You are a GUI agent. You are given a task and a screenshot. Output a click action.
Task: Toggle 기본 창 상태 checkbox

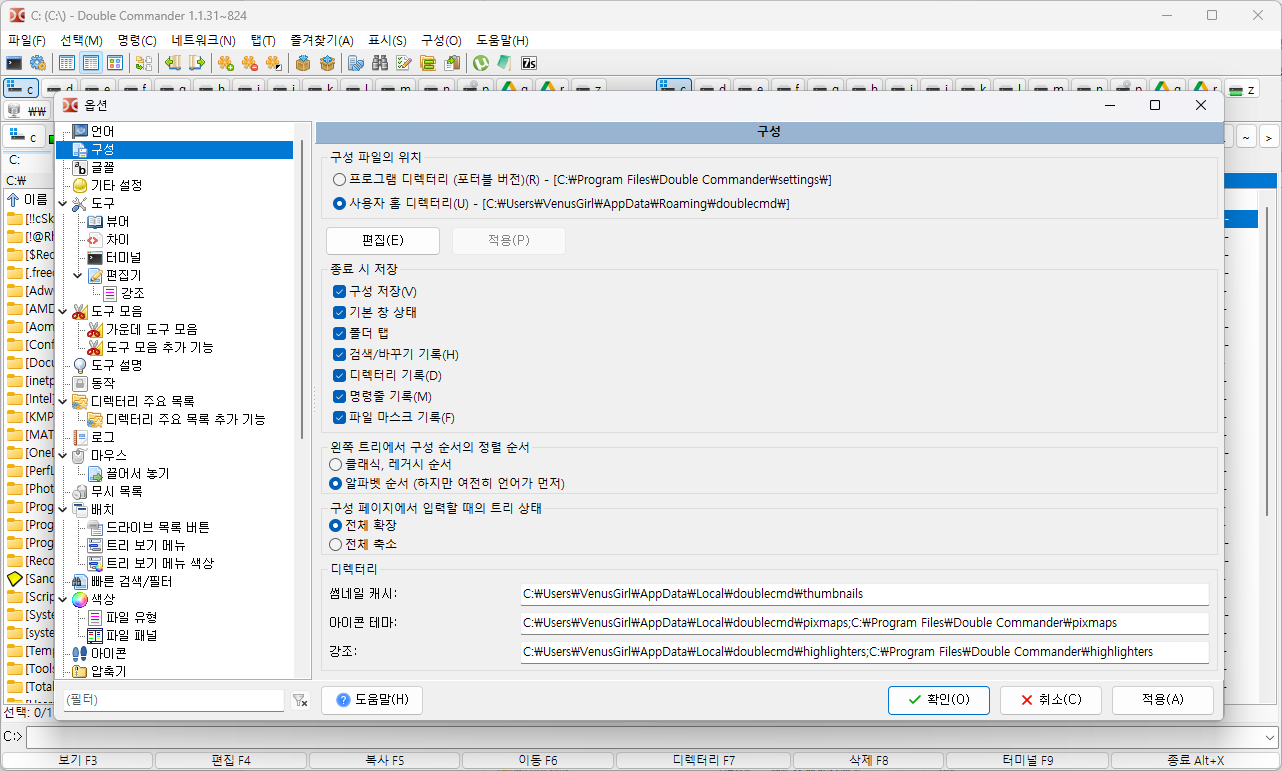pos(339,312)
